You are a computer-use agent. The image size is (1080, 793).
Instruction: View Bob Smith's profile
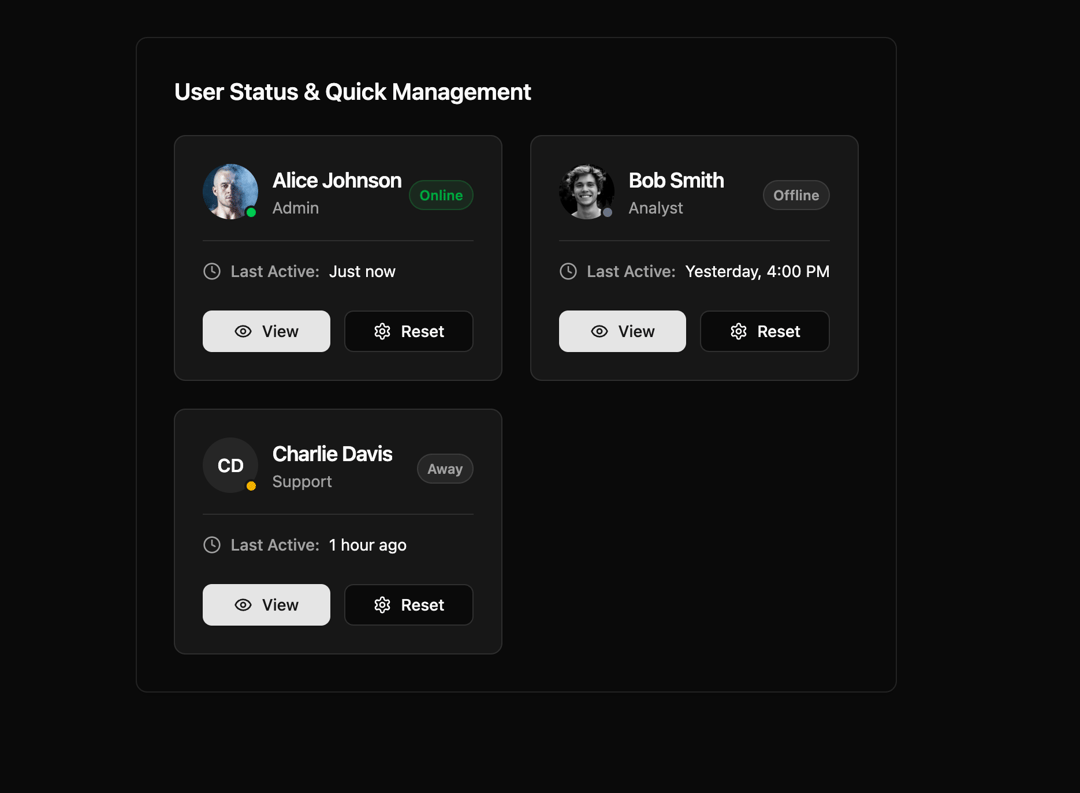(x=622, y=331)
